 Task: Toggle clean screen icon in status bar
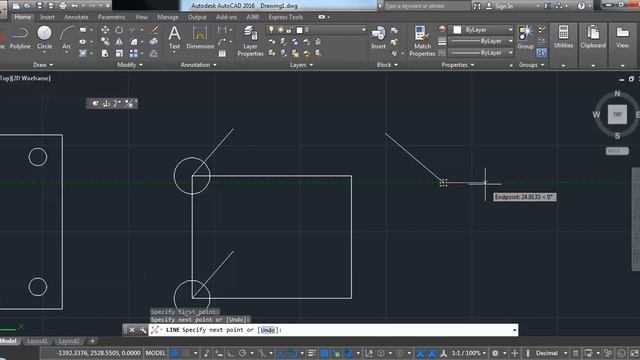(634, 353)
